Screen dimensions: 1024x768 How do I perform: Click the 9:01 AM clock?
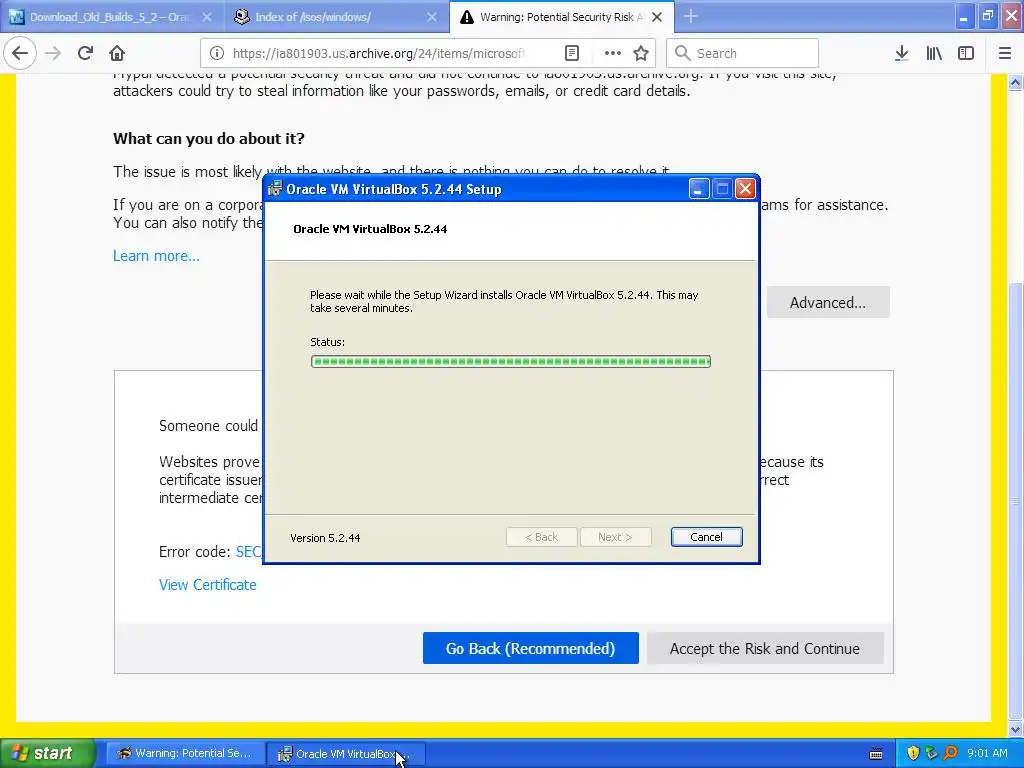(x=987, y=754)
